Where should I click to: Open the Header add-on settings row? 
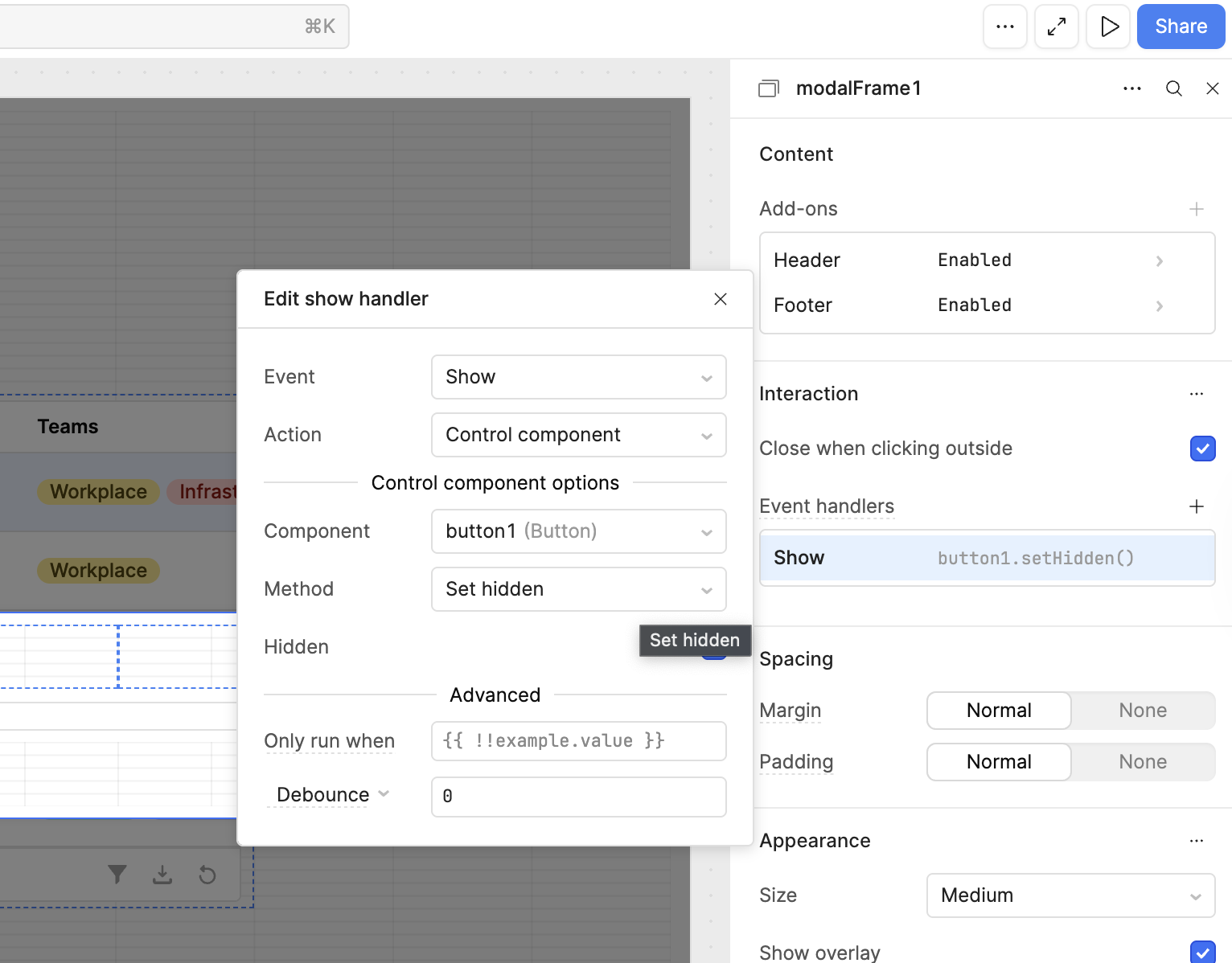point(987,260)
